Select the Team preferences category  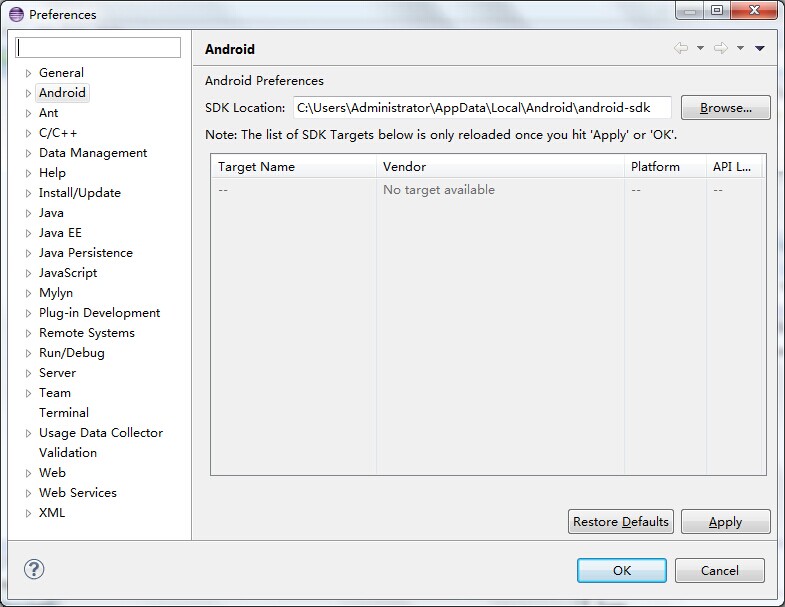(55, 393)
